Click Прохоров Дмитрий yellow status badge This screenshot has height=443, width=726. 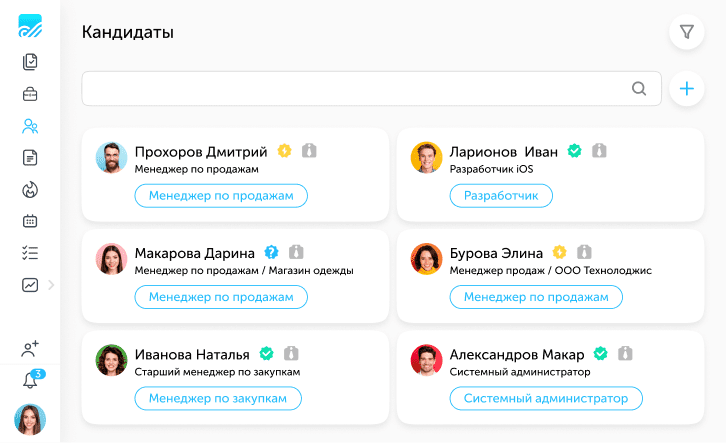click(284, 150)
